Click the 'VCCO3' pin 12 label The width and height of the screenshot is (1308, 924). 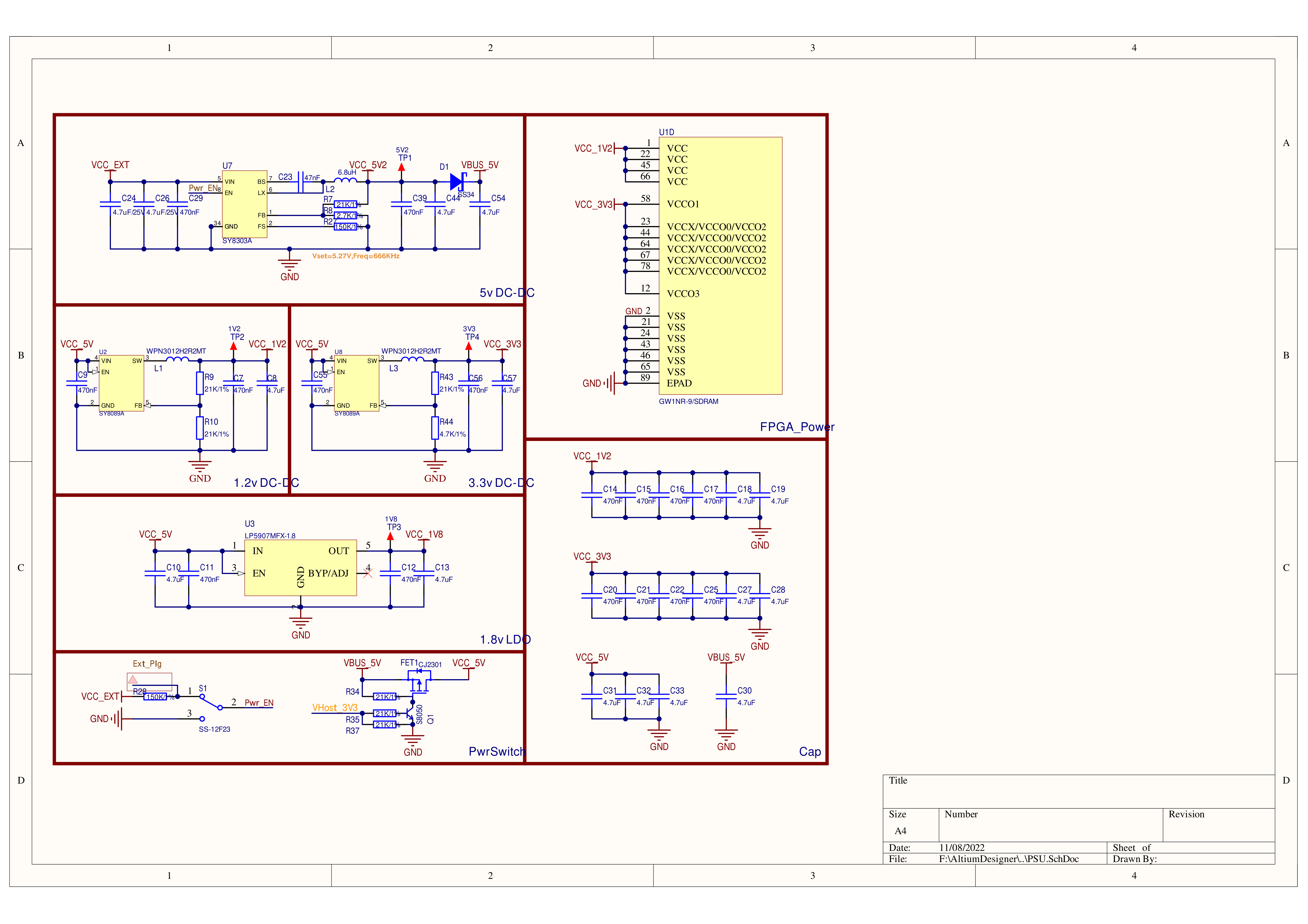683,294
